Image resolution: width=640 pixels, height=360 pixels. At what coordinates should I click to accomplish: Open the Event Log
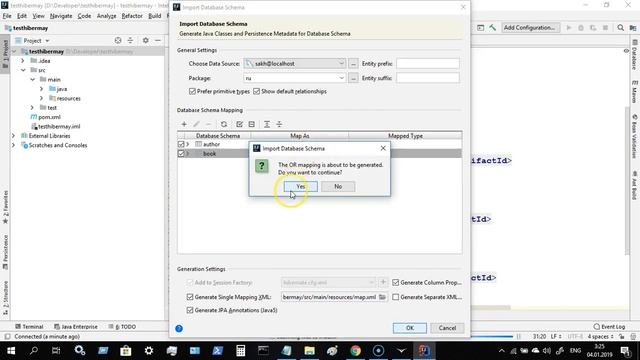click(609, 327)
